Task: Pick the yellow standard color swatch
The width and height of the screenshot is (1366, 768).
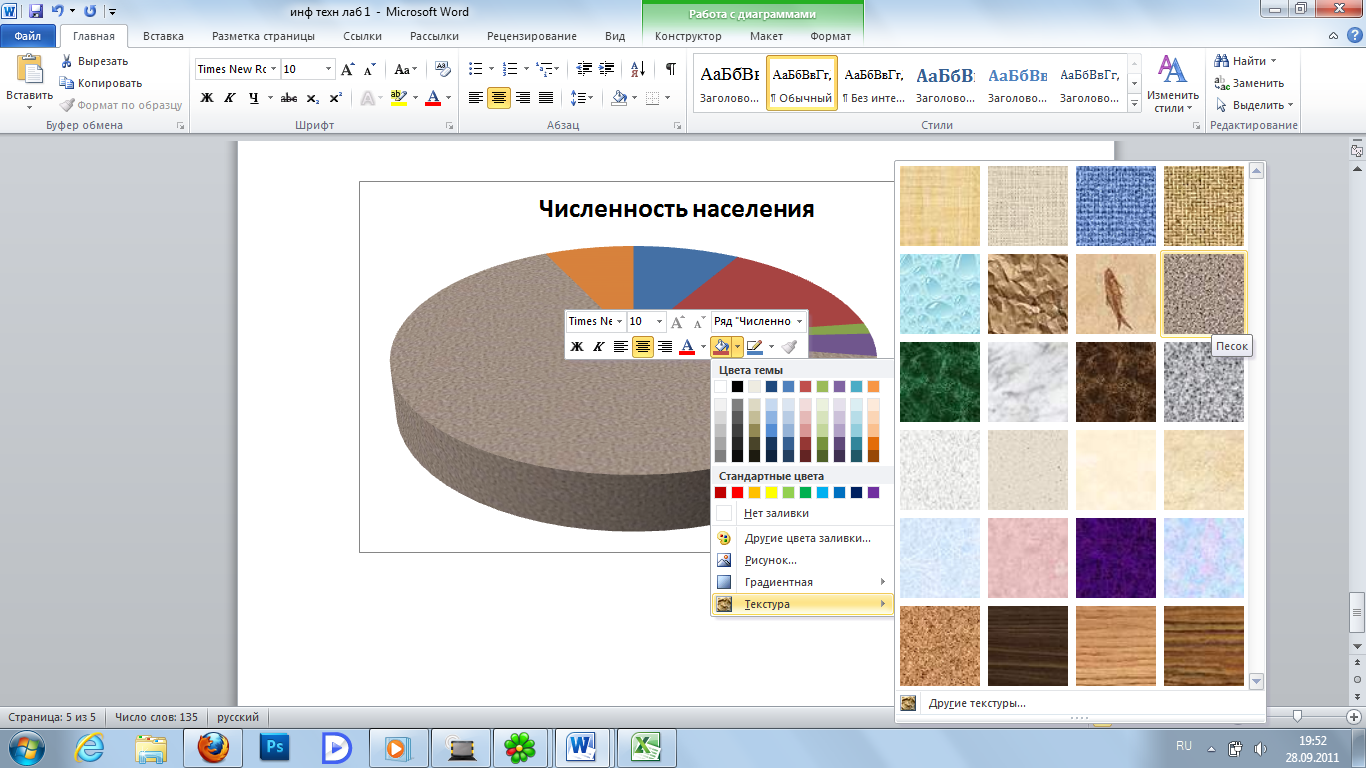Action: tap(770, 492)
